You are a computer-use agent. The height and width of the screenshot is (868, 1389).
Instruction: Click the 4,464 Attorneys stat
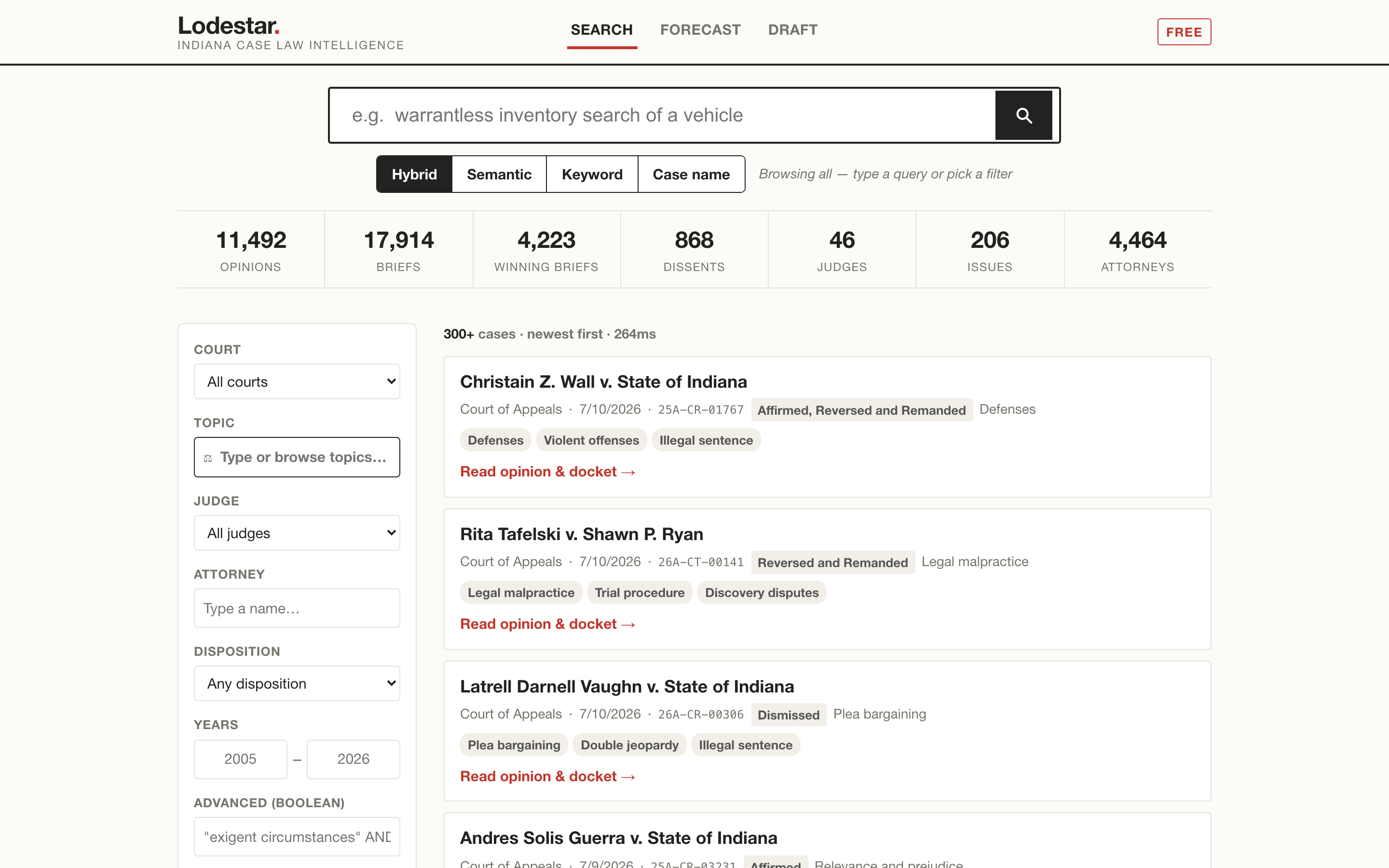coord(1138,250)
